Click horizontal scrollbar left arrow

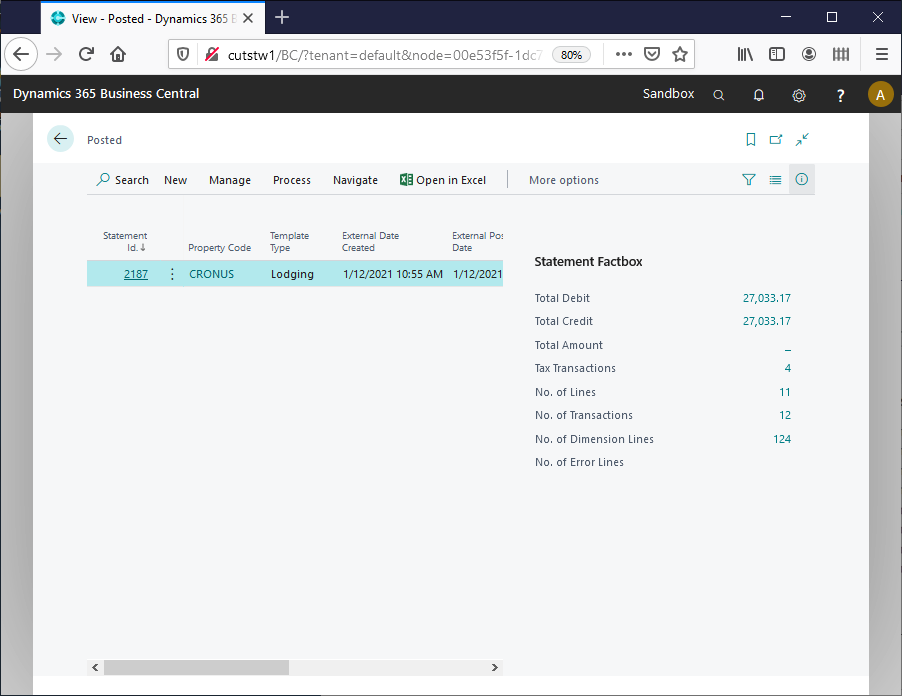pos(95,667)
